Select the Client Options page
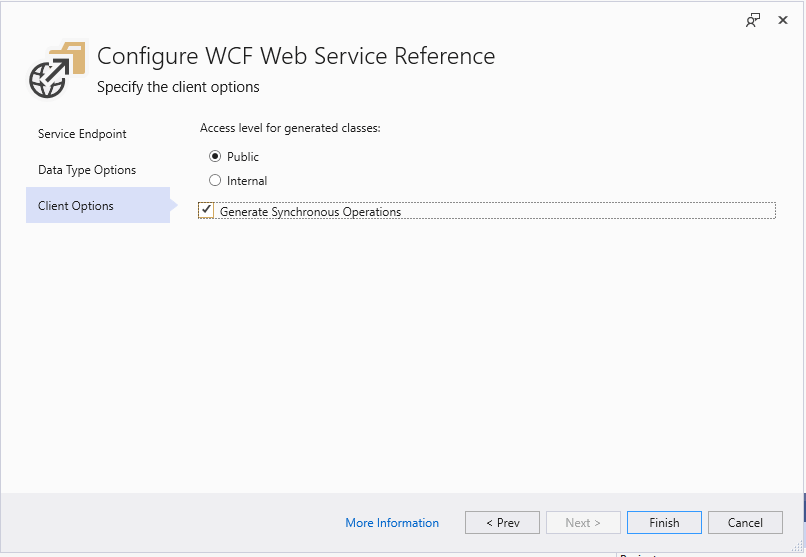Screen dimensions: 806x557 76,206
